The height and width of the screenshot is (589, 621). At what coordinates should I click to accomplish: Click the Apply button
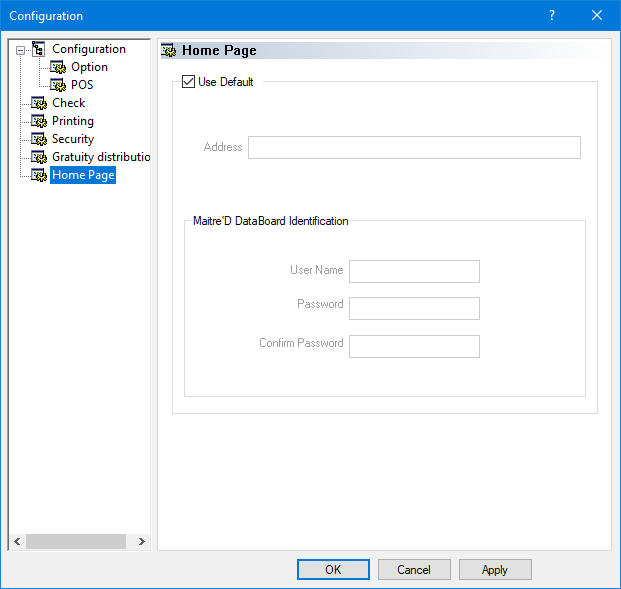click(495, 569)
